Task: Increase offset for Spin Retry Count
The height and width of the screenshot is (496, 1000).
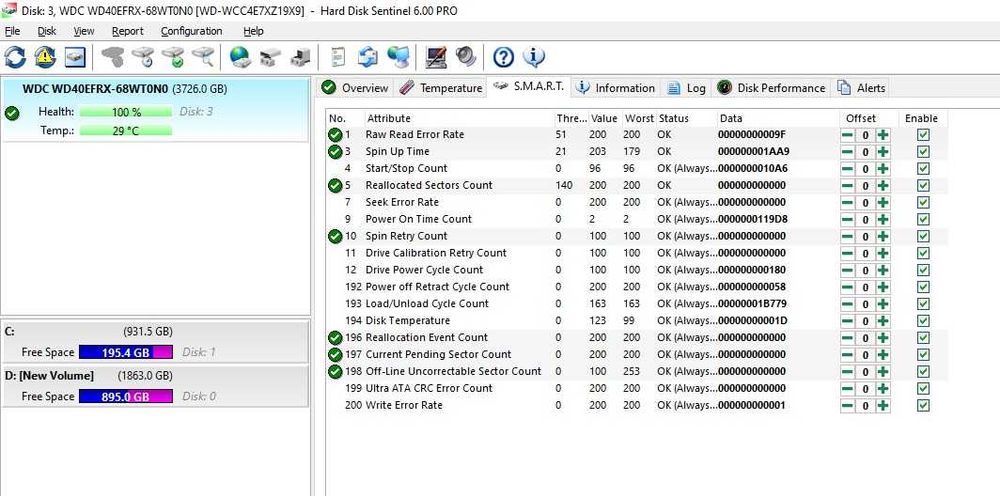Action: (883, 236)
